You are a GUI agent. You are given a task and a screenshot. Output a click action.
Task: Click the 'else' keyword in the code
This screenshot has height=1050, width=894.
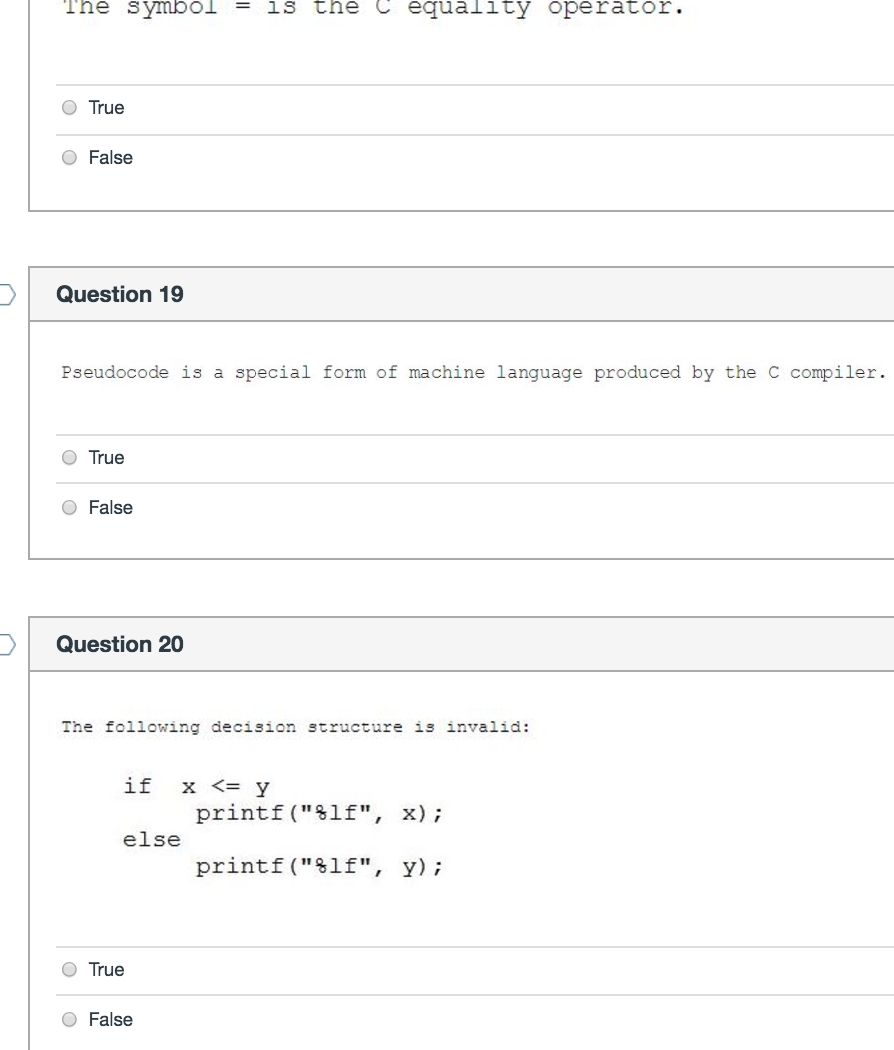click(x=152, y=840)
